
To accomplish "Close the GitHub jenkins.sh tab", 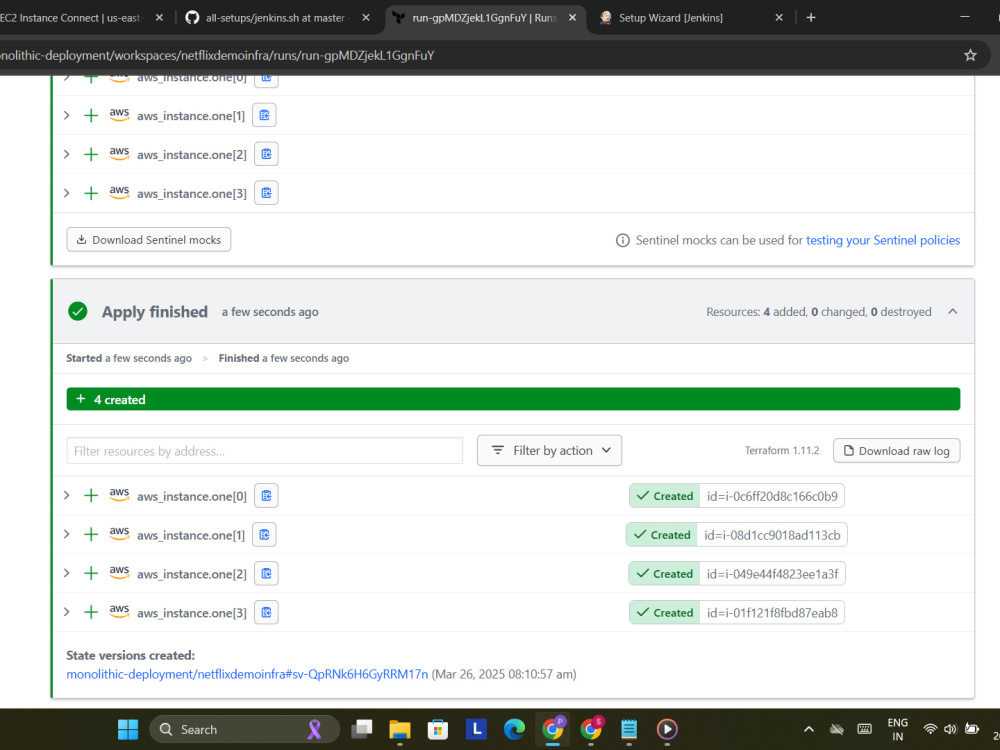I will (365, 18).
